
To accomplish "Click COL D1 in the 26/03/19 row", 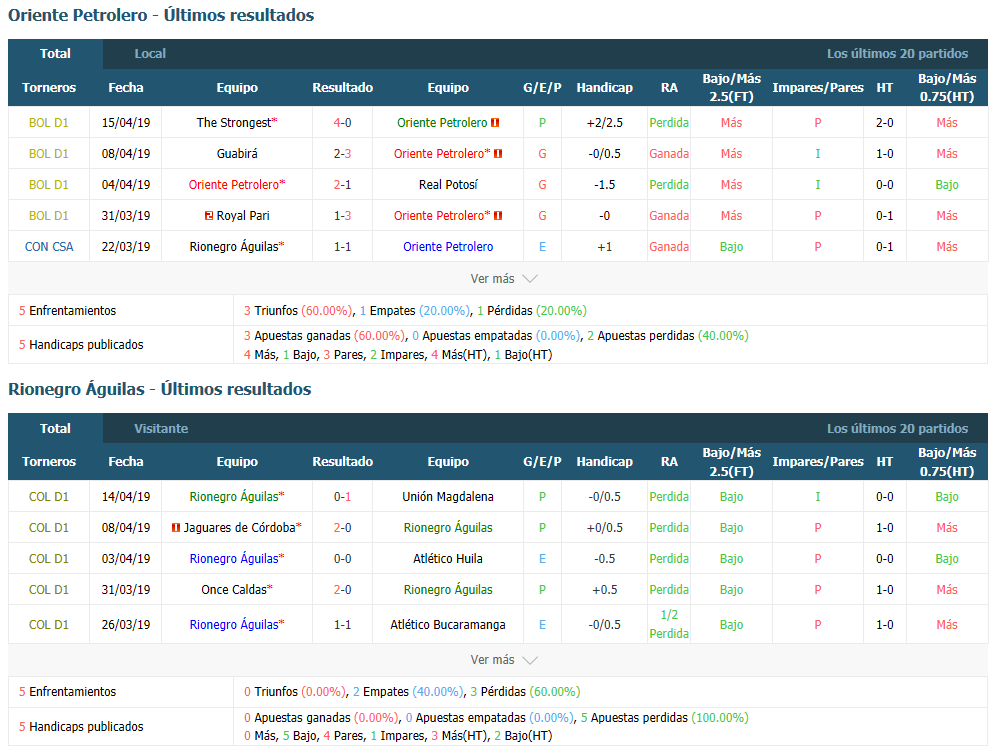I will tap(49, 625).
